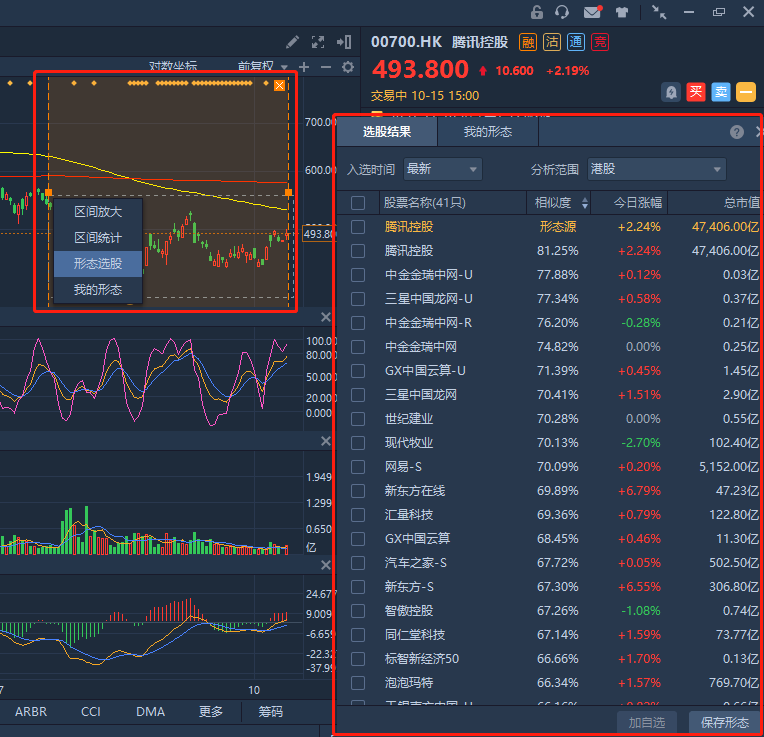Choose 区间统计 from context menu

tap(98, 238)
